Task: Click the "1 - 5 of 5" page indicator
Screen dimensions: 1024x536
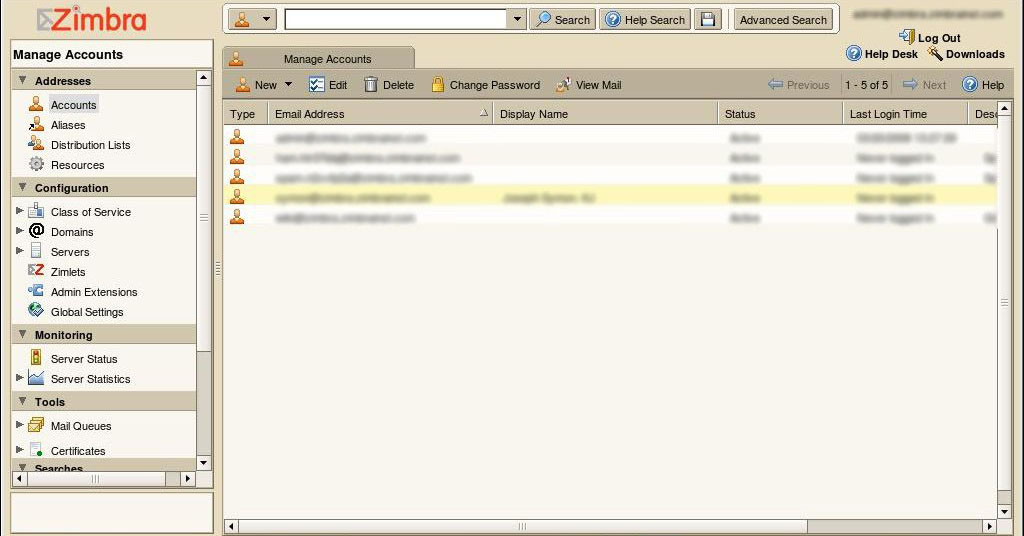Action: pyautogui.click(x=866, y=85)
